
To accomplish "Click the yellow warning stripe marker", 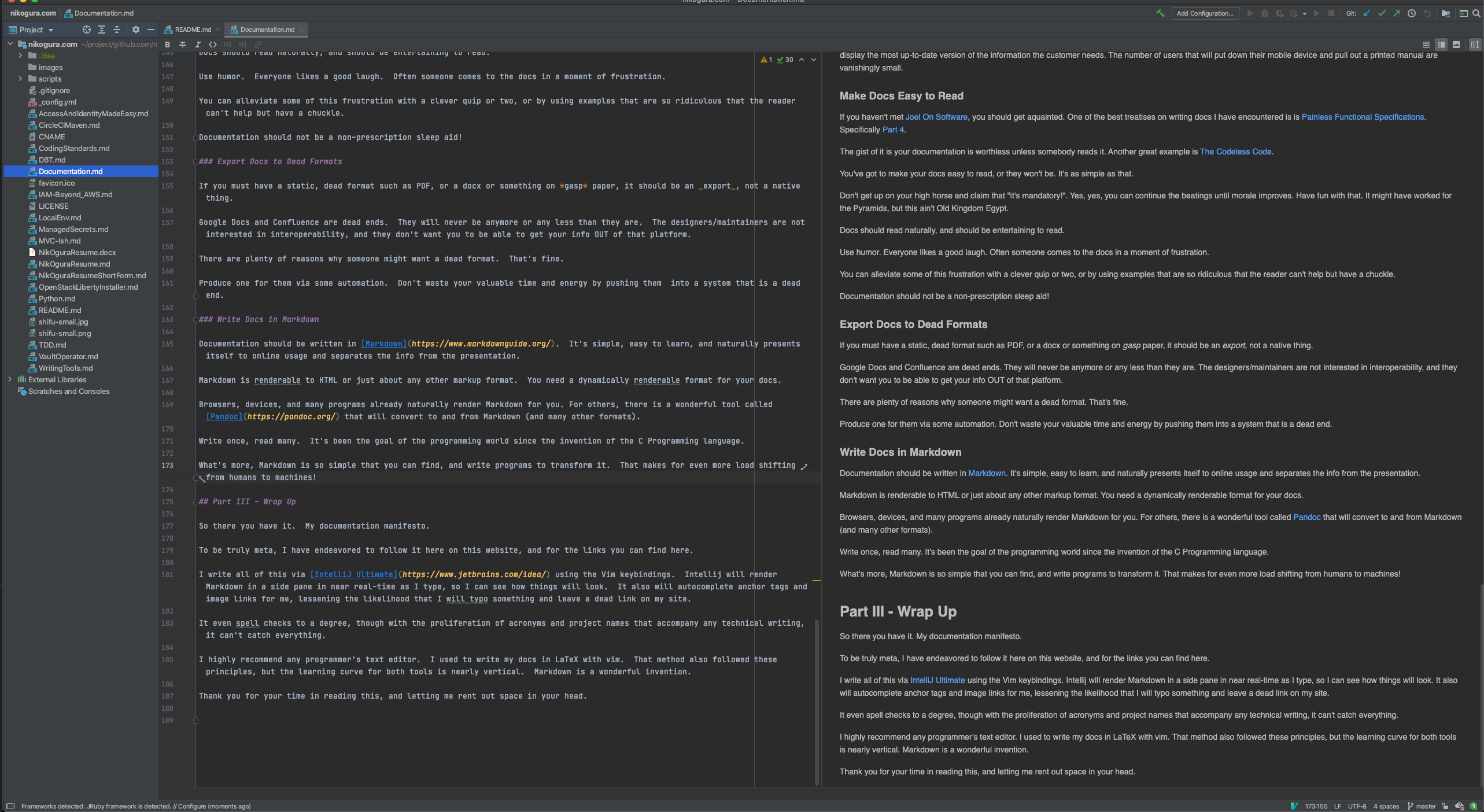I will click(x=817, y=580).
